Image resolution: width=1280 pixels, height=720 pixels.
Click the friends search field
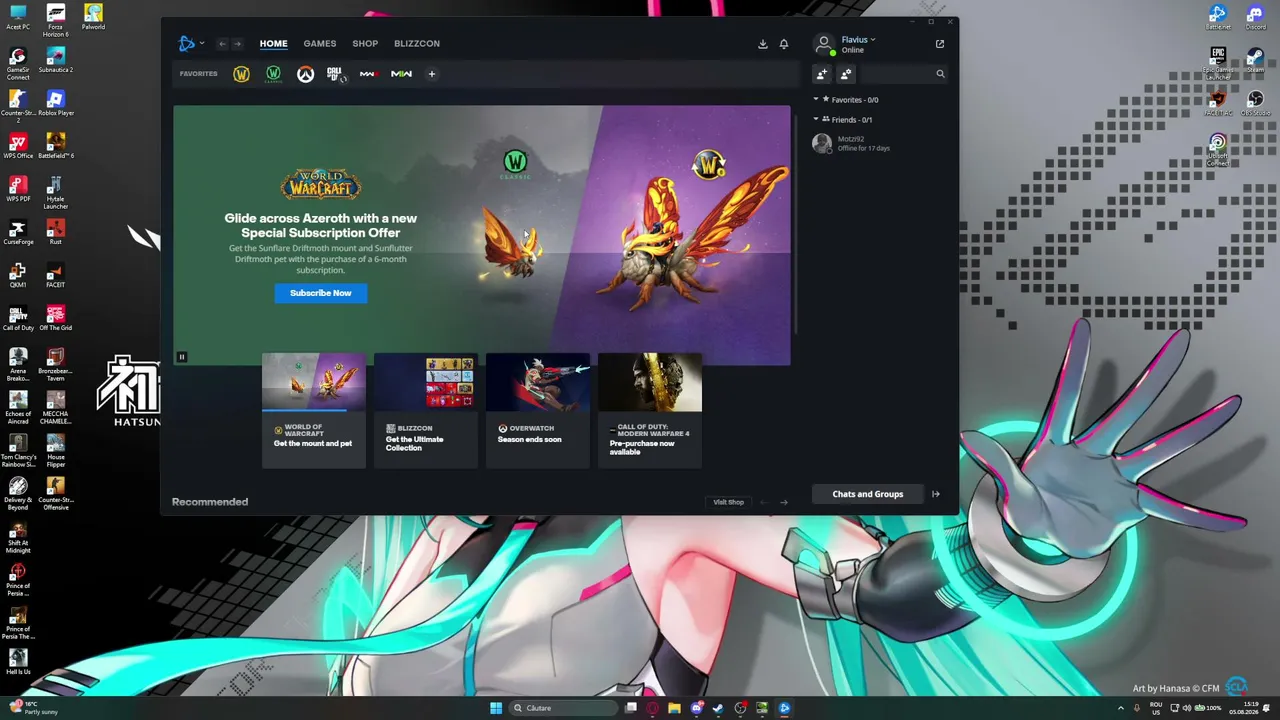click(903, 74)
